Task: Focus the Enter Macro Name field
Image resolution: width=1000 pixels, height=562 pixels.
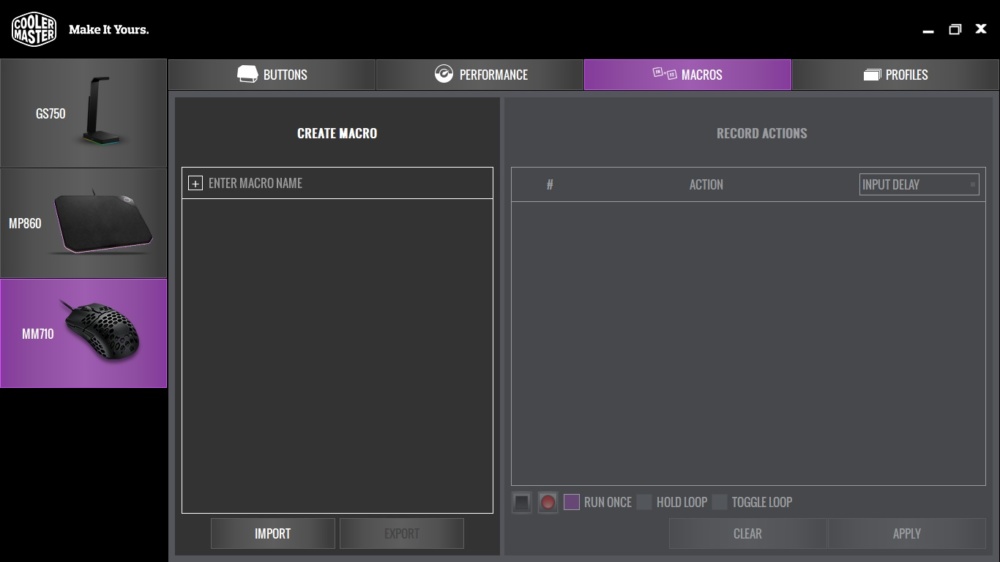Action: [x=337, y=183]
